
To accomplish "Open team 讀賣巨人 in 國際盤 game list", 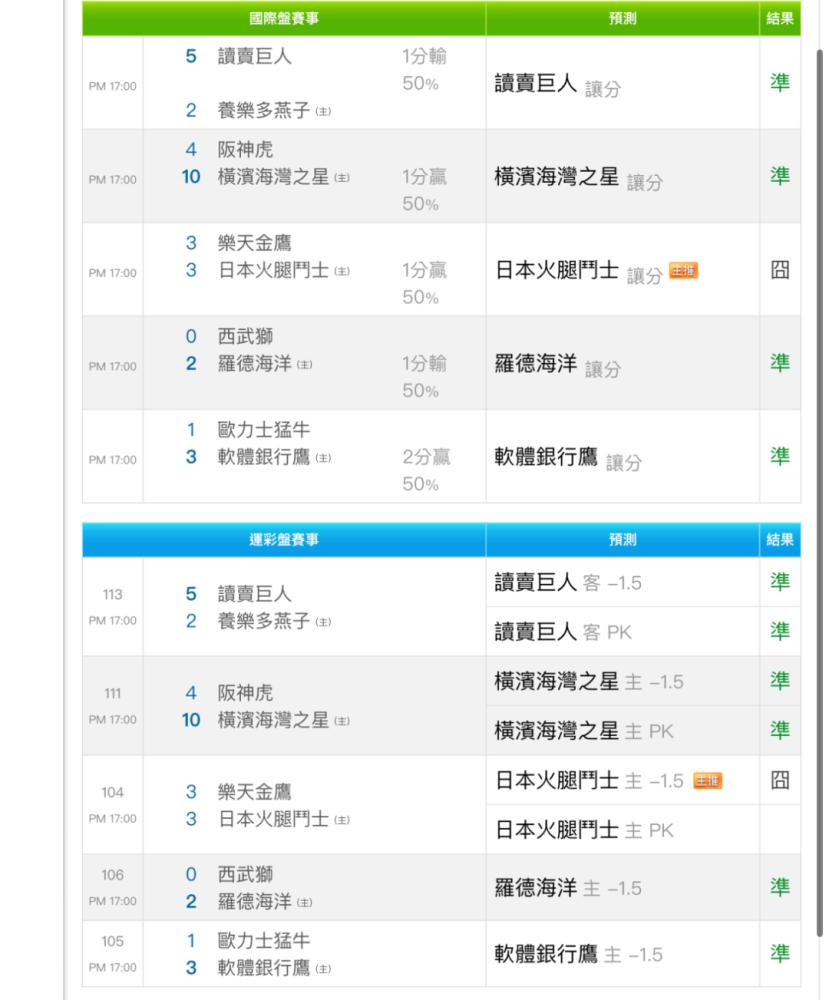I will tap(254, 56).
